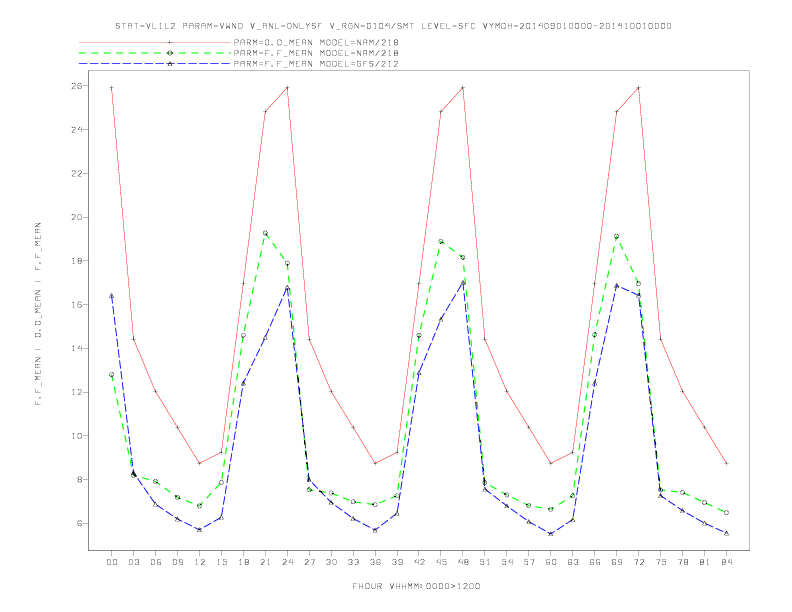
Task: Click green circle marker at hour 69 peak
Action: pyautogui.click(x=617, y=236)
